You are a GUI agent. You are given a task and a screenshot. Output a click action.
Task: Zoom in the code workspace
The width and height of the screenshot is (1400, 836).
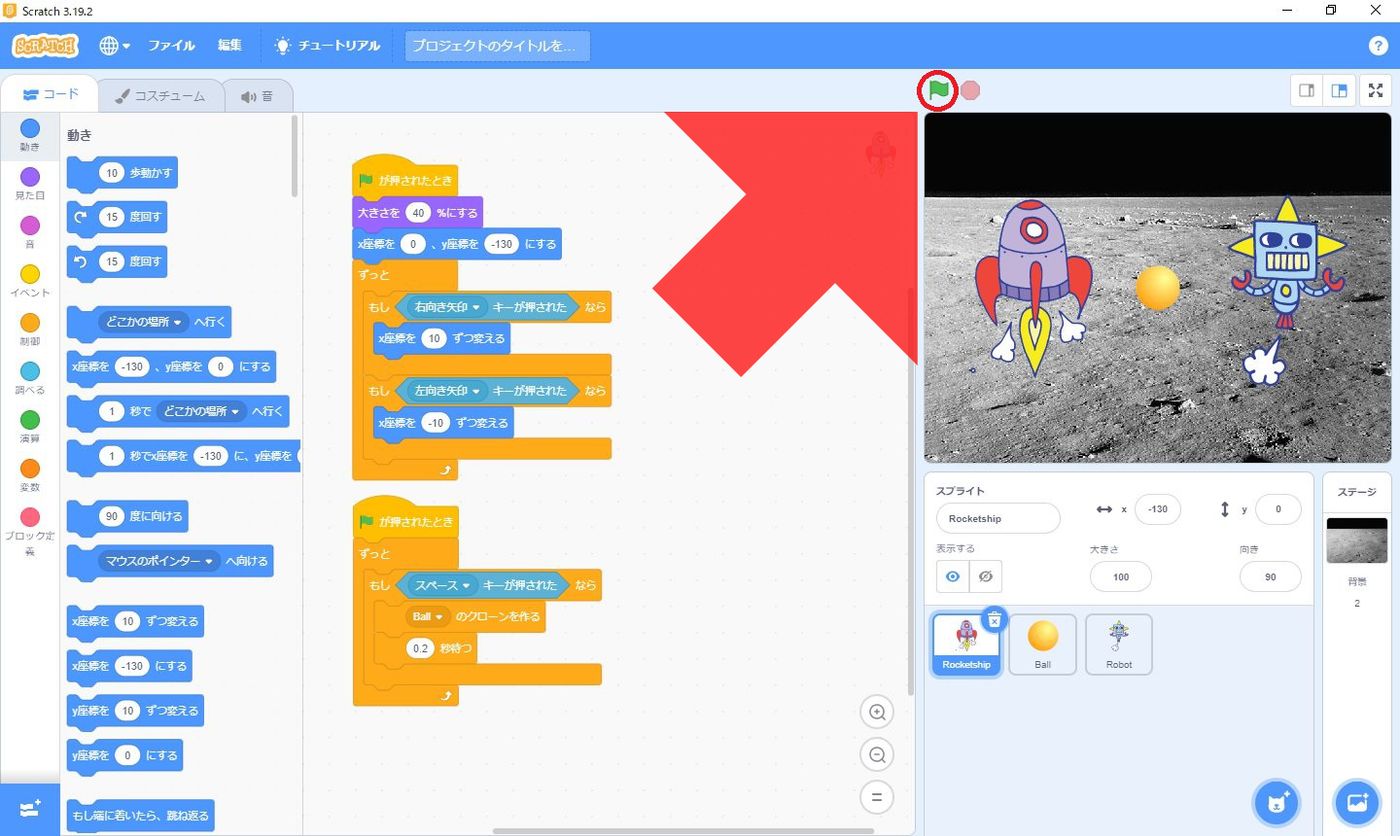tap(877, 712)
